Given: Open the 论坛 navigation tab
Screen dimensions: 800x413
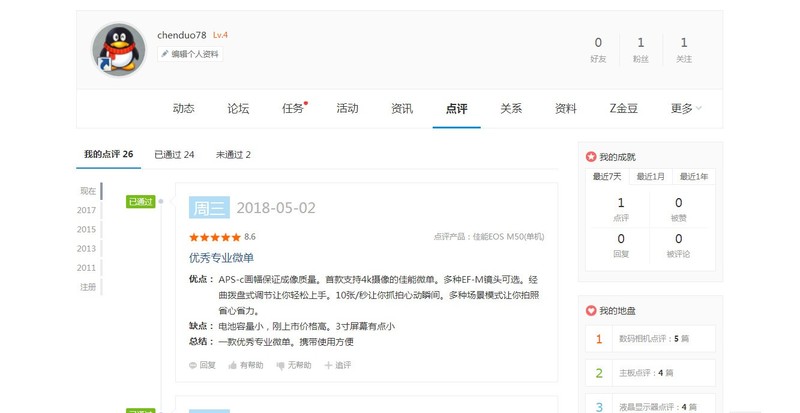Looking at the screenshot, I should tap(238, 108).
